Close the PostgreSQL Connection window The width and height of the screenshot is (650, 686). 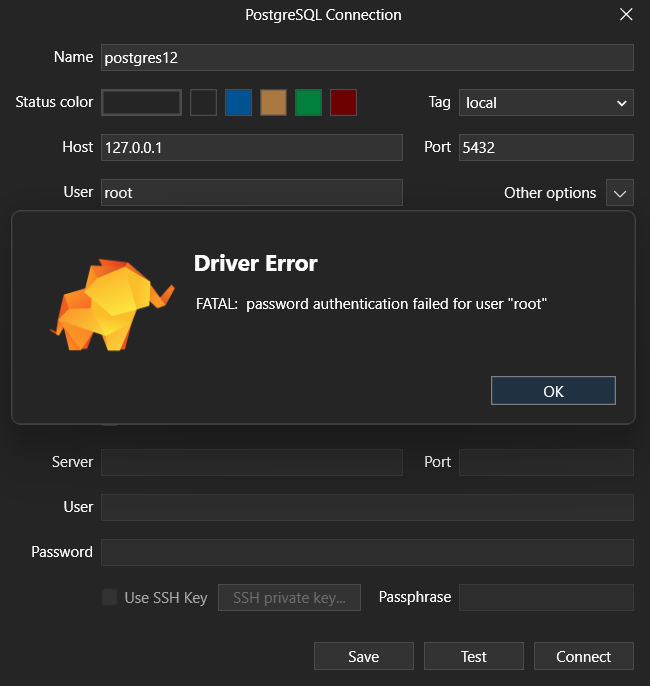pos(626,14)
